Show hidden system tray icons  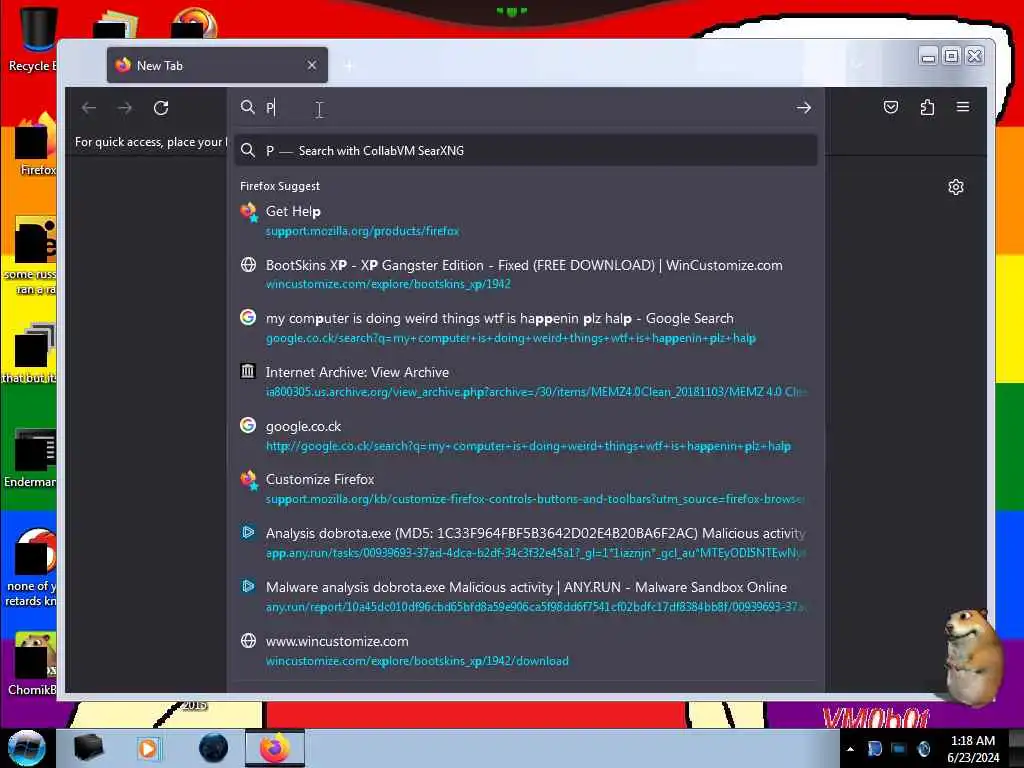tap(850, 748)
